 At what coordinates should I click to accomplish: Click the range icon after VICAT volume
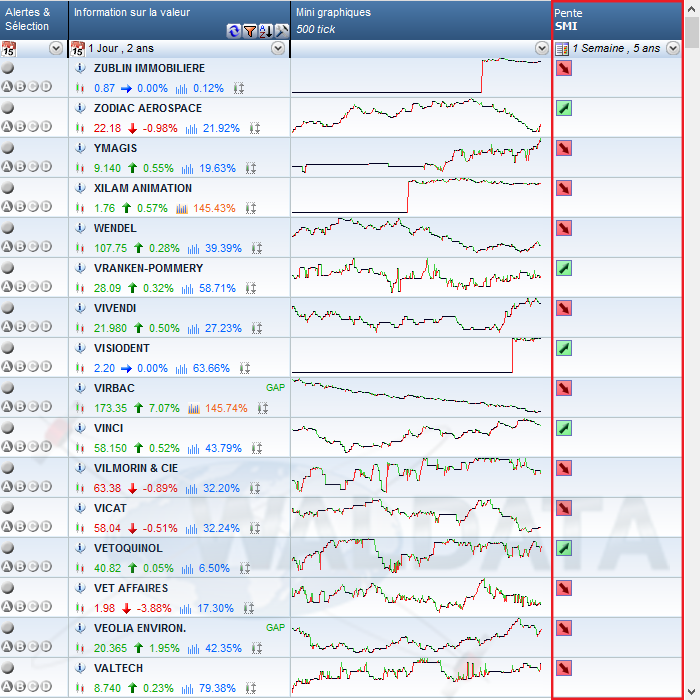pyautogui.click(x=254, y=529)
